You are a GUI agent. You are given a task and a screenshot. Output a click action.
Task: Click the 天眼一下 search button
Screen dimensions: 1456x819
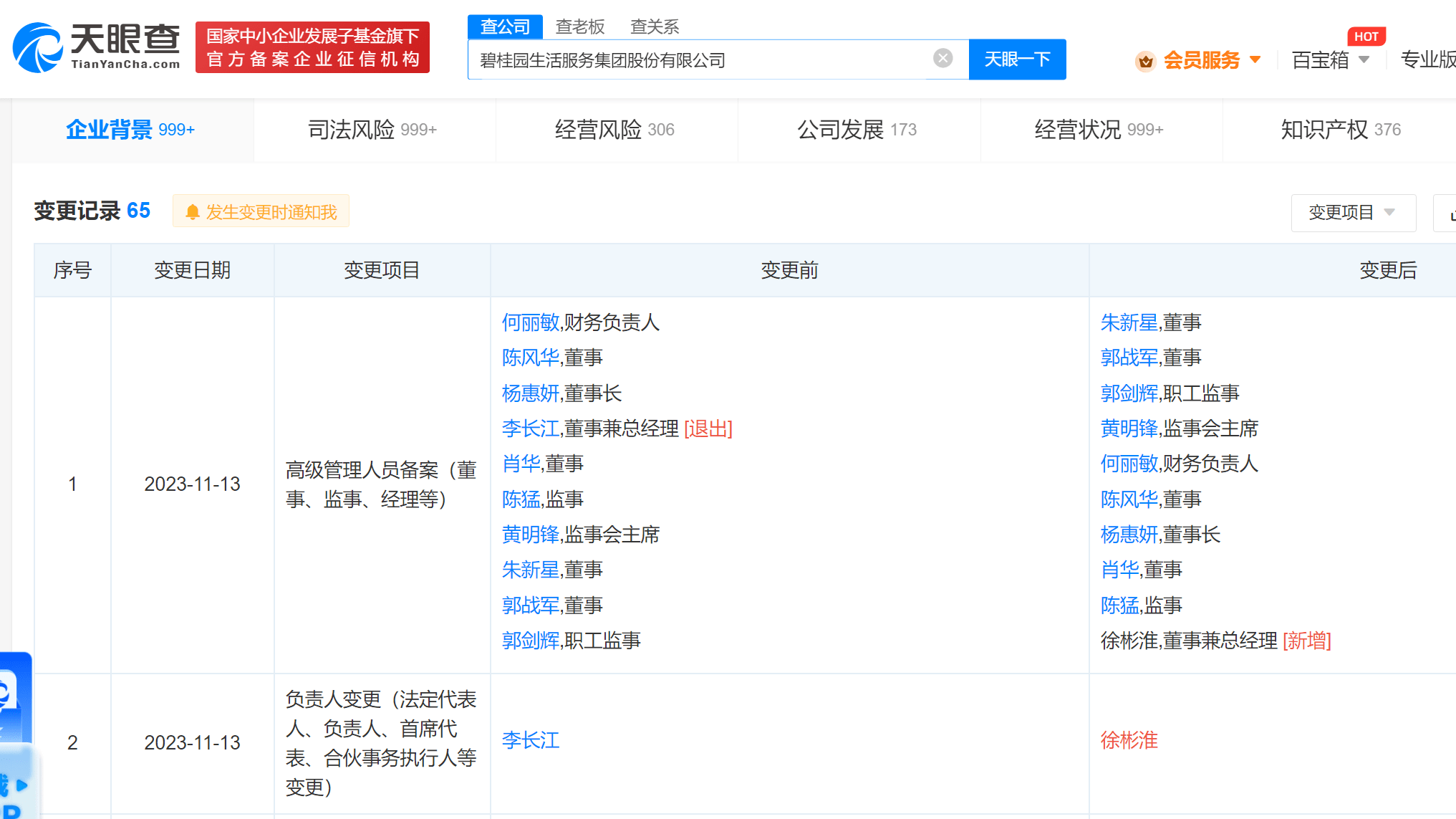click(1017, 59)
